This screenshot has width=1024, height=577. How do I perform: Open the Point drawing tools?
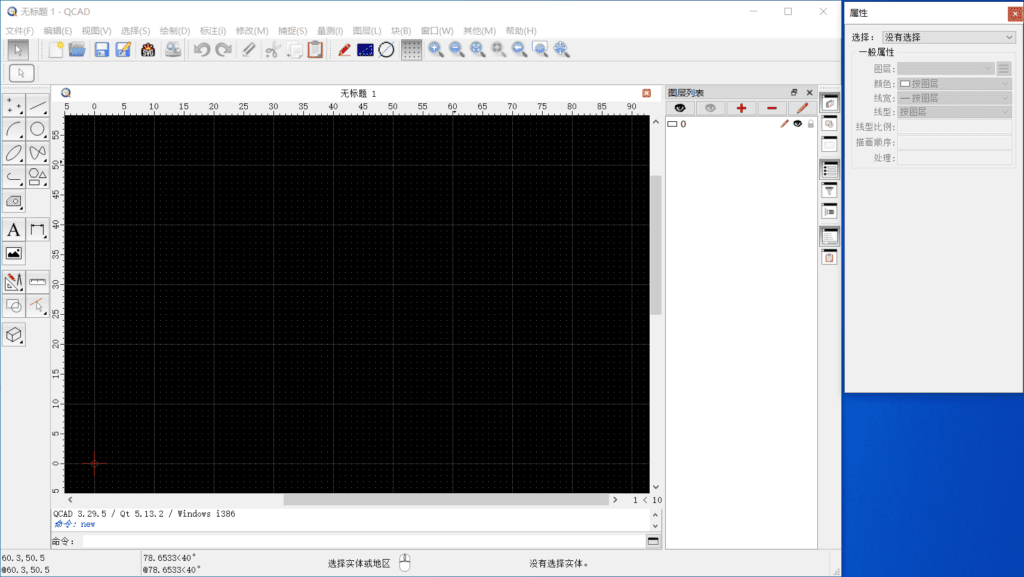coord(14,106)
